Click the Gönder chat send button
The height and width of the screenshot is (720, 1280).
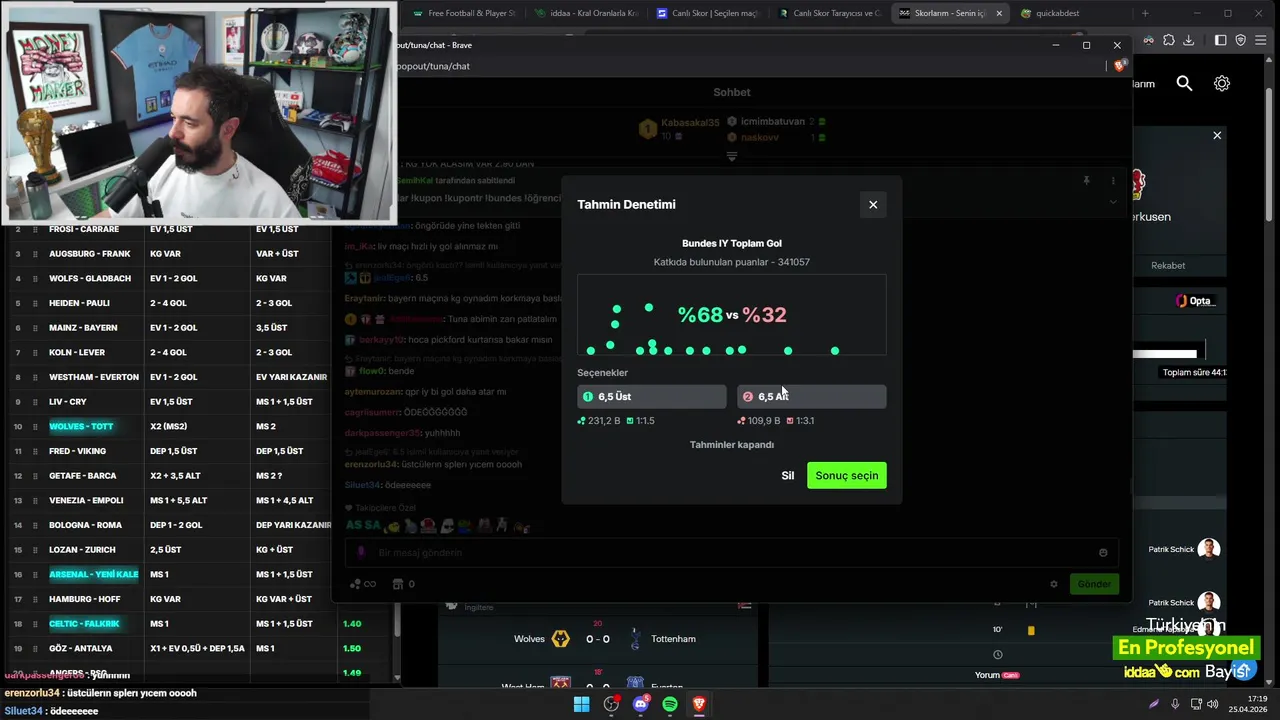pos(1094,584)
